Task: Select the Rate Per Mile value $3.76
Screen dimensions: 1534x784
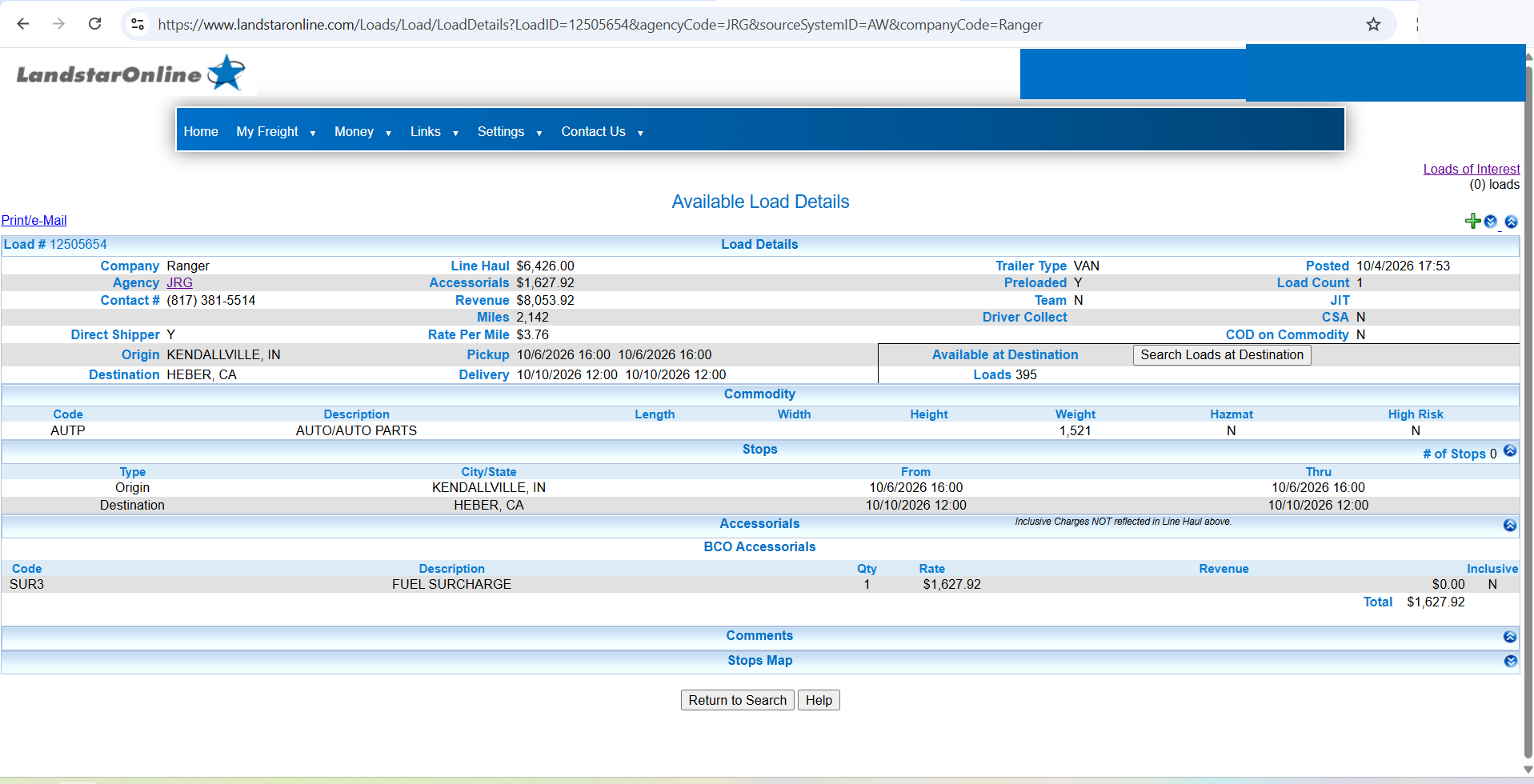Action: click(x=532, y=334)
